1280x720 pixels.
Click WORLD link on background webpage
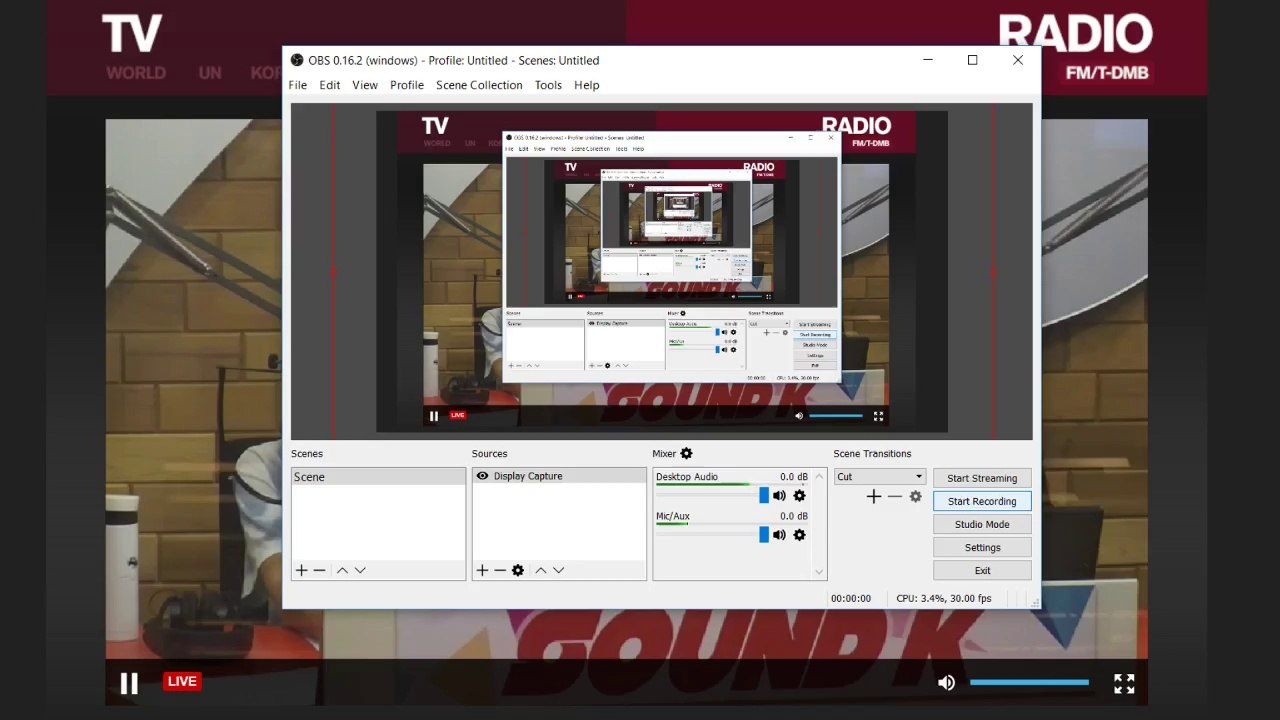[136, 73]
